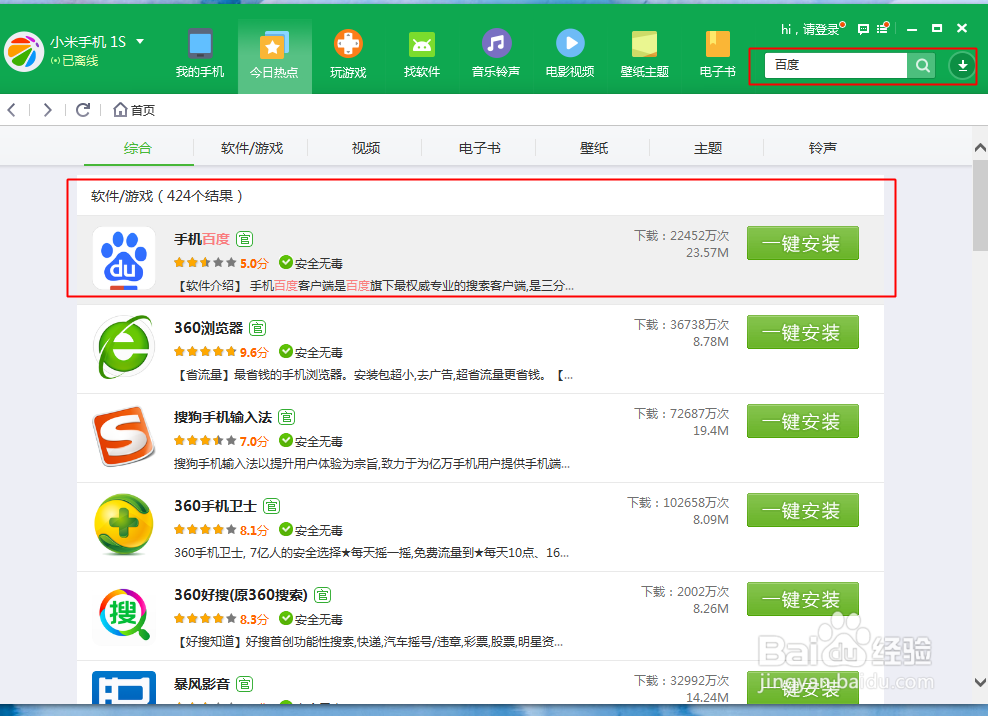Open the 找软件 (Find Software) section
The image size is (988, 716).
pyautogui.click(x=421, y=55)
